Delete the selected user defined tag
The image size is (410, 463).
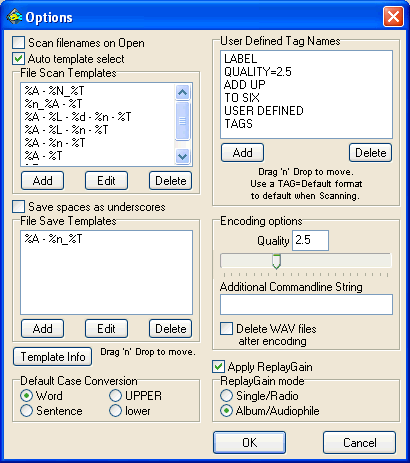click(x=370, y=153)
